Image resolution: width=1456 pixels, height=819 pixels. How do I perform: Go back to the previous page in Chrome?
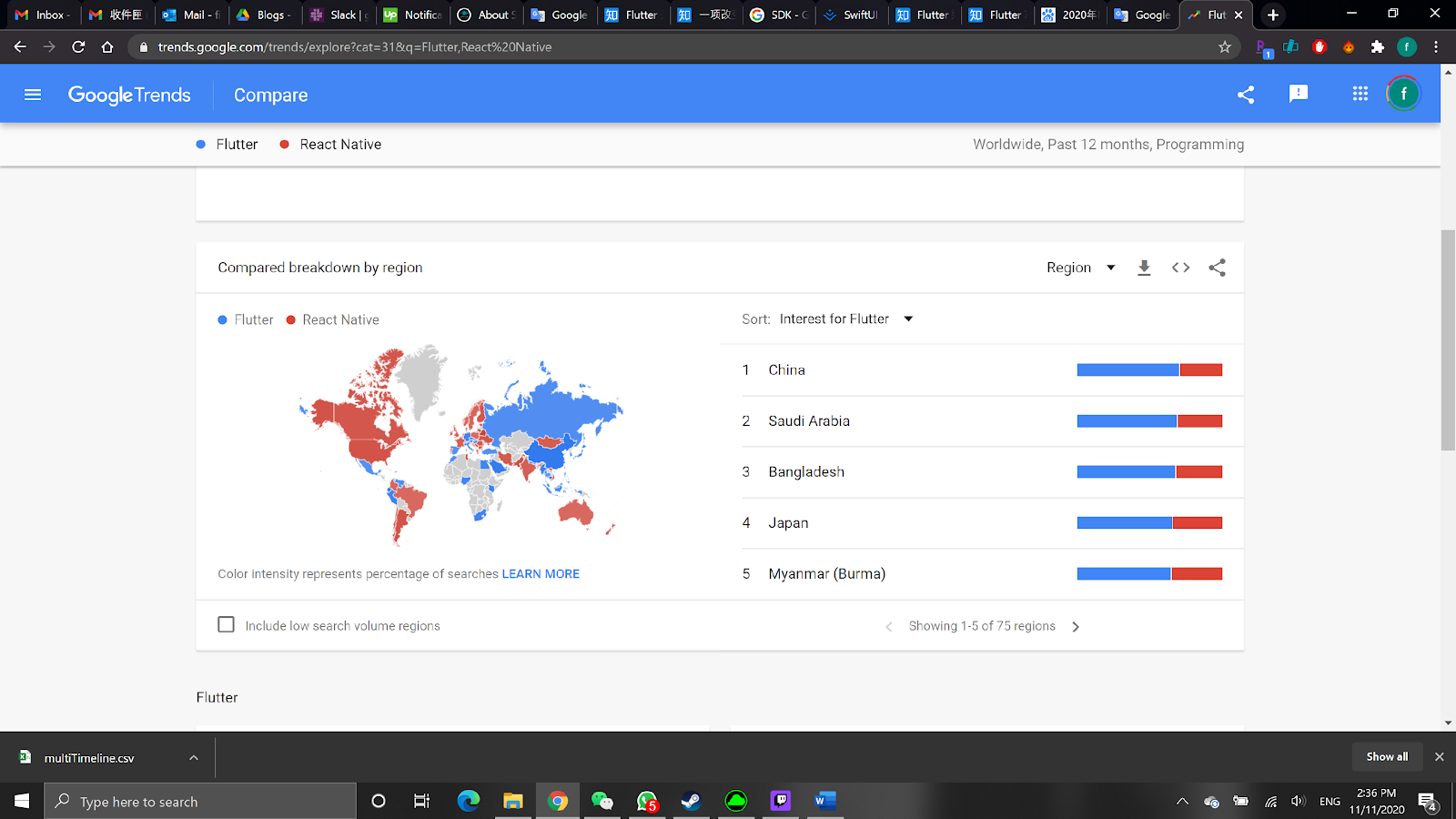(x=20, y=47)
